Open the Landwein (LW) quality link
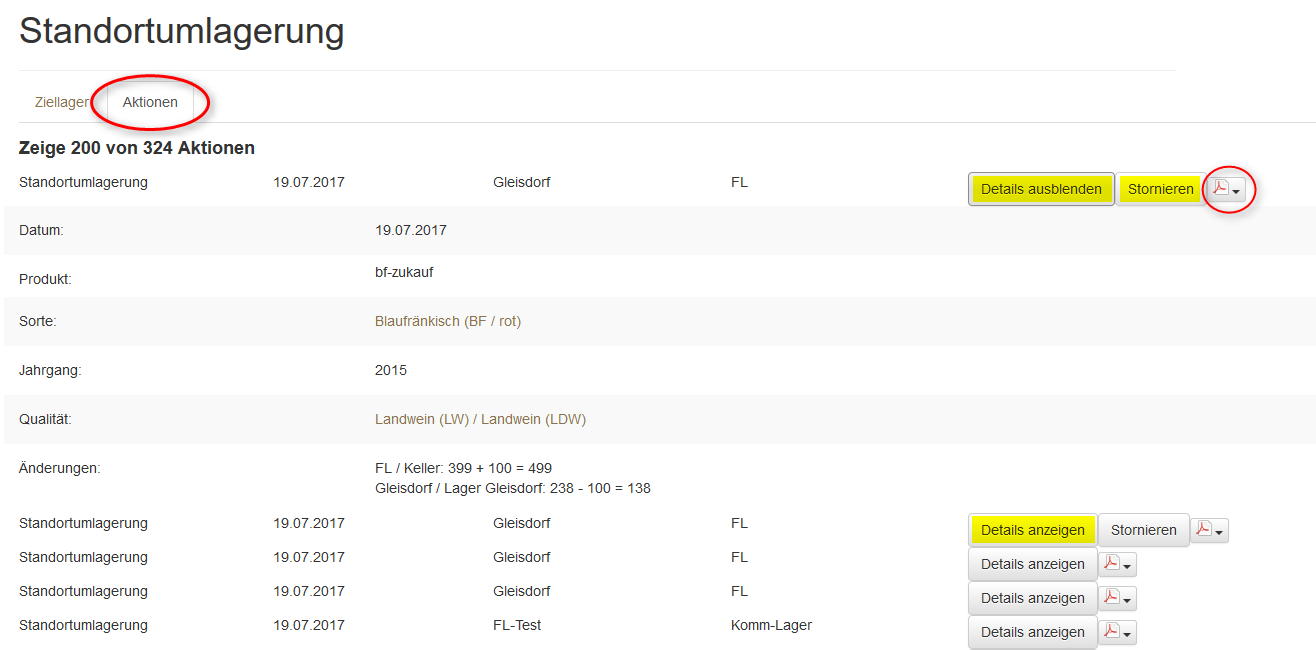Screen dimensions: 1316x650 pyautogui.click(x=421, y=419)
